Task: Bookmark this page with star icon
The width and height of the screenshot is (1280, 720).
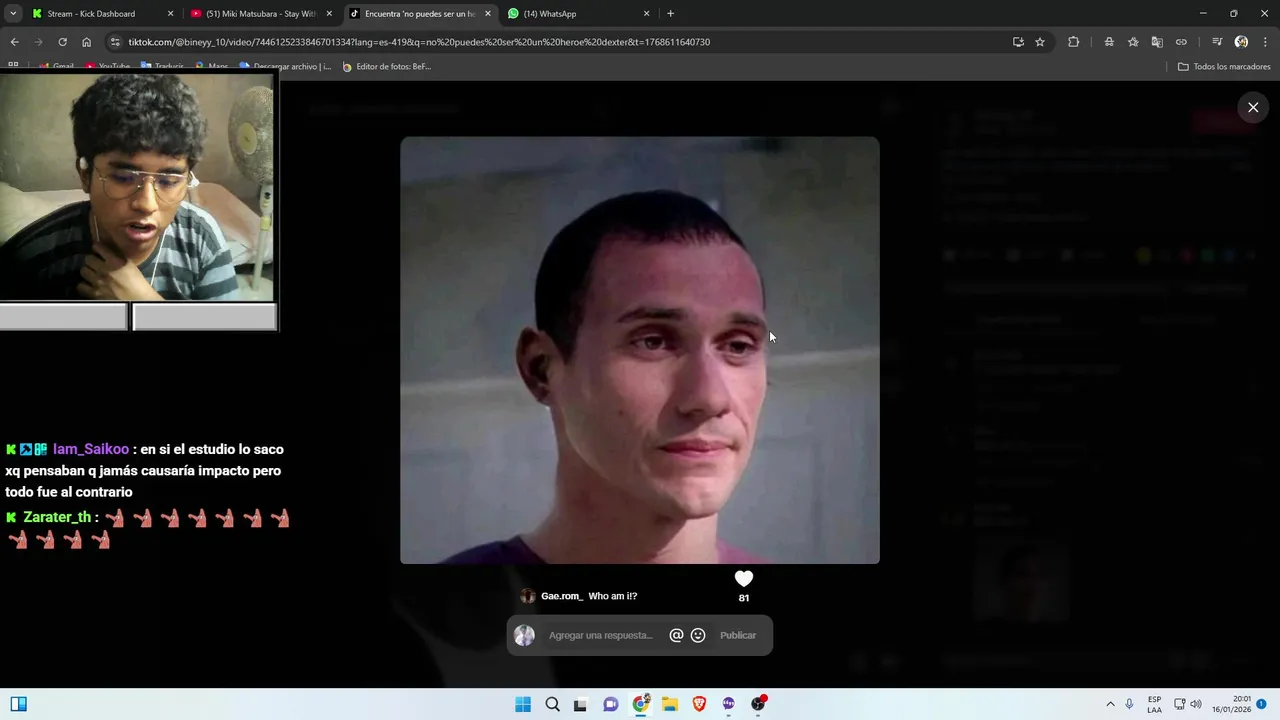Action: (x=1040, y=42)
